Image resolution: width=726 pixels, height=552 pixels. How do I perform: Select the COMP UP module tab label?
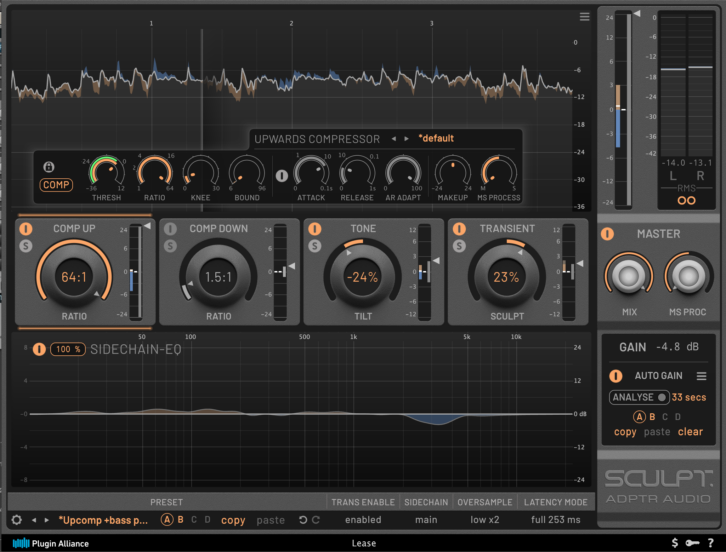(x=74, y=229)
